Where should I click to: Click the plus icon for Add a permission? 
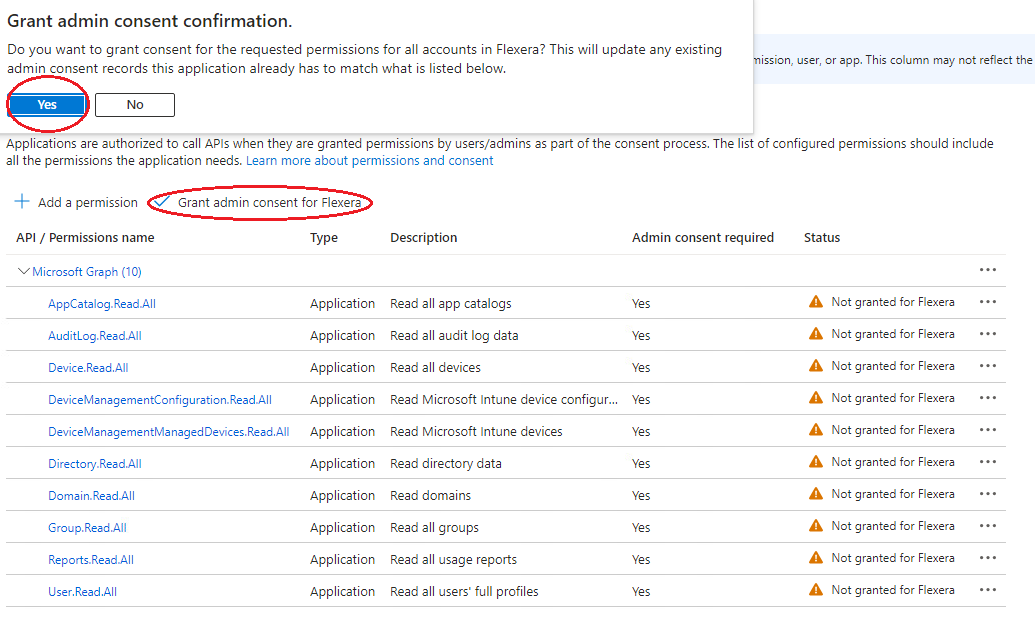point(22,201)
